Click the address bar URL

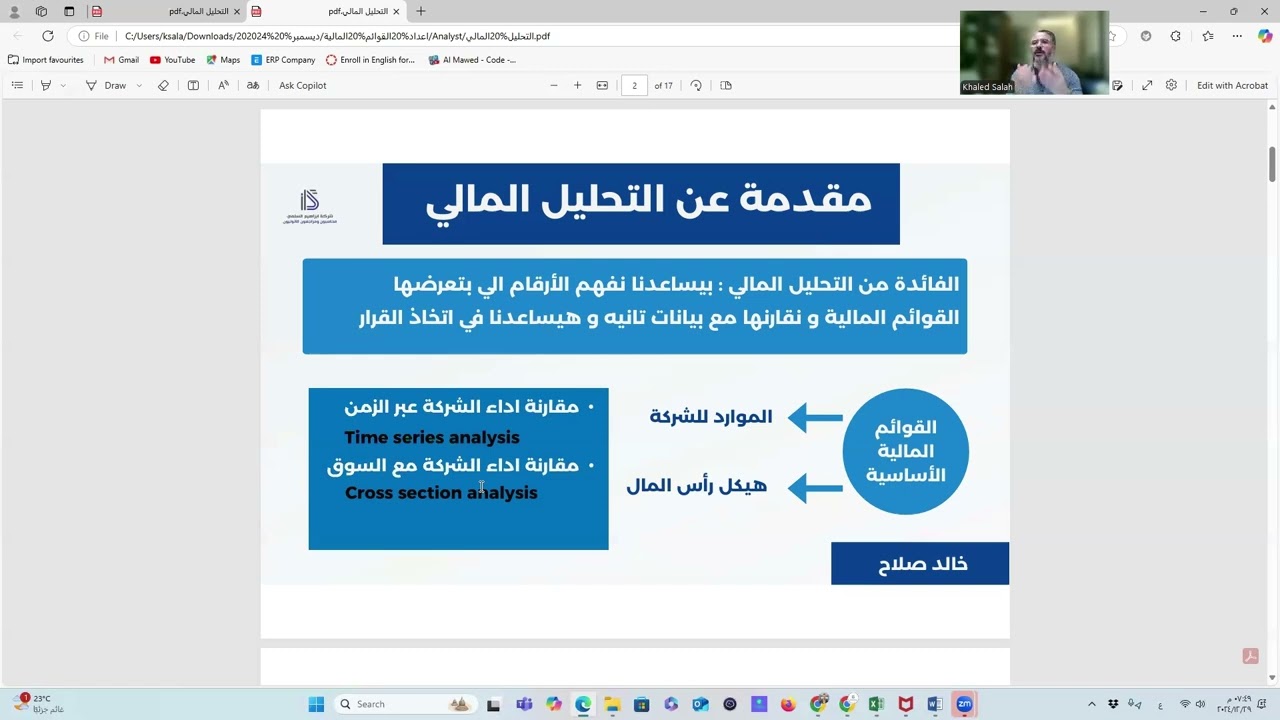click(337, 36)
